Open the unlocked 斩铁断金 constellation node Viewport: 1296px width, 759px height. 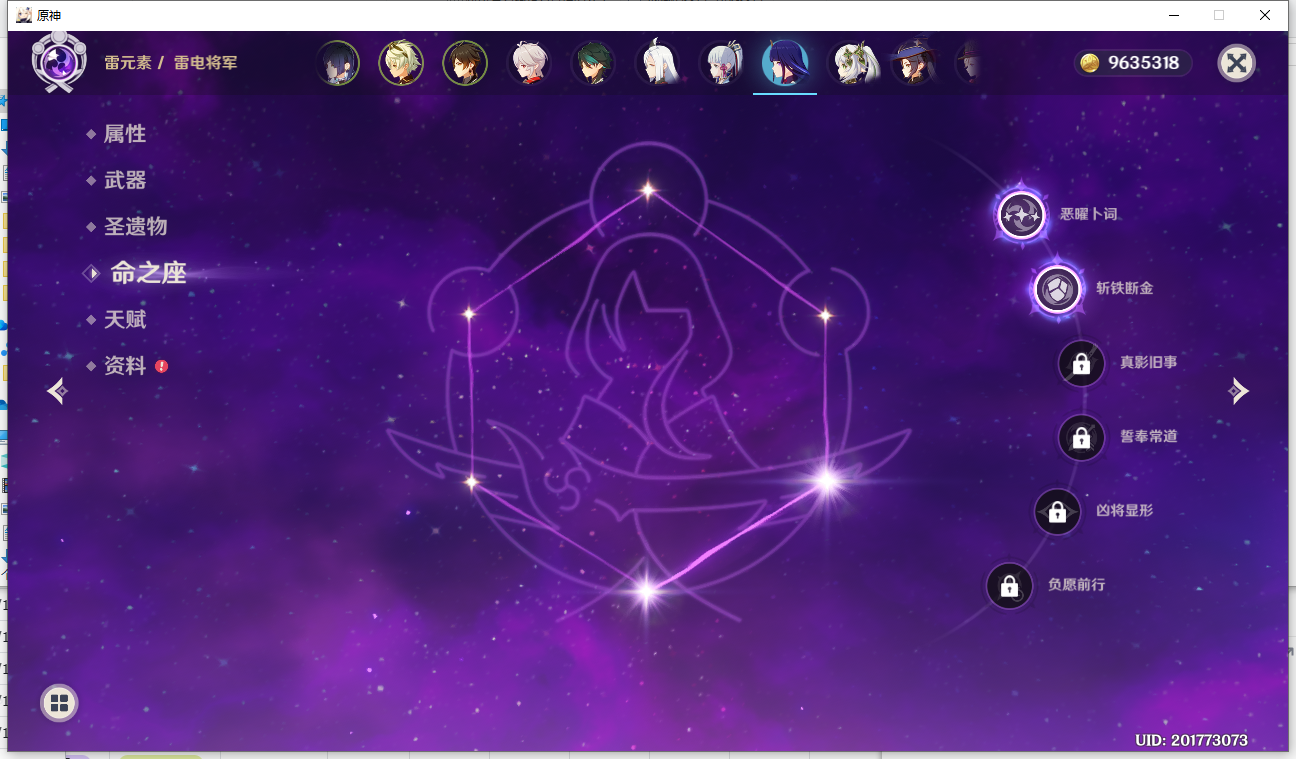[x=1058, y=290]
